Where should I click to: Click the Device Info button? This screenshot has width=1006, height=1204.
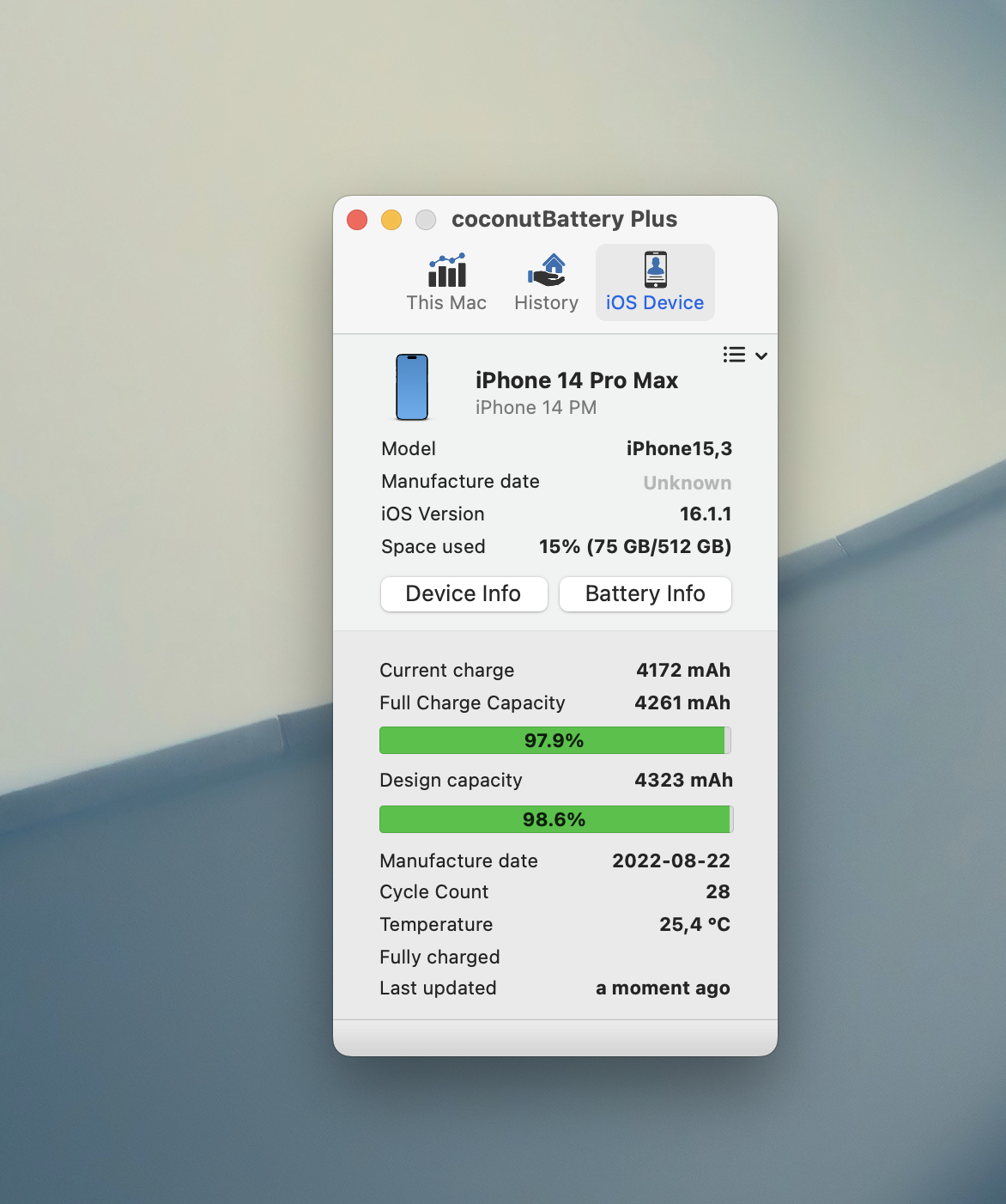tap(464, 593)
